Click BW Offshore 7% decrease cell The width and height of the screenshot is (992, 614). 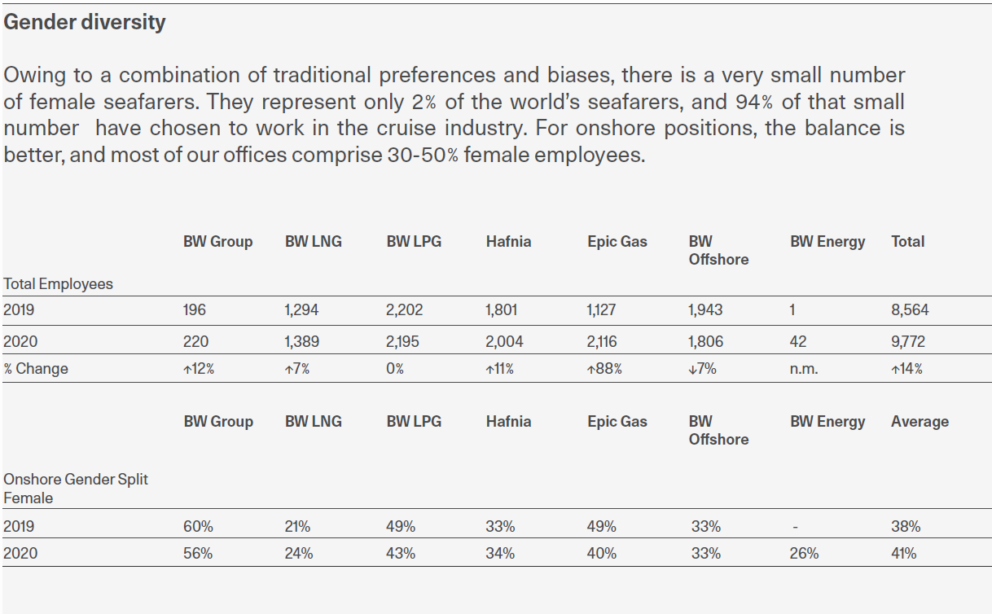(x=703, y=369)
